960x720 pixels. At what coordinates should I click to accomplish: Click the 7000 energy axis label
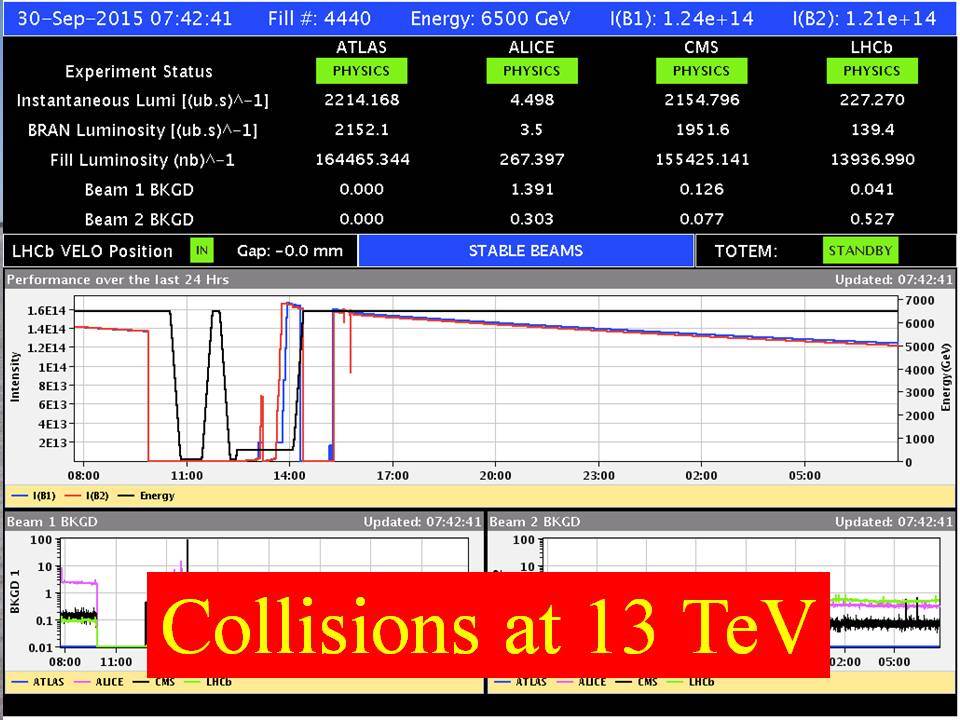(920, 301)
